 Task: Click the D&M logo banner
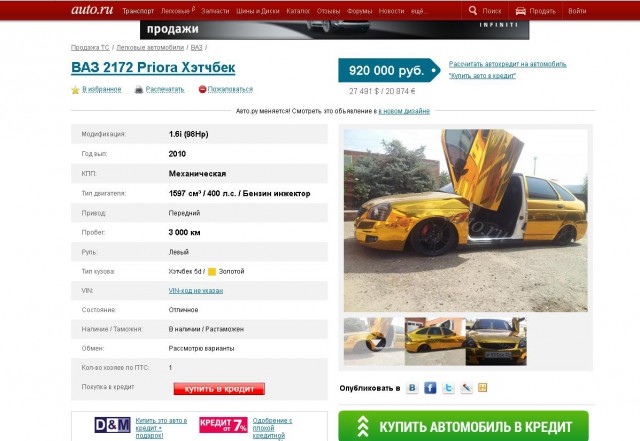112,425
